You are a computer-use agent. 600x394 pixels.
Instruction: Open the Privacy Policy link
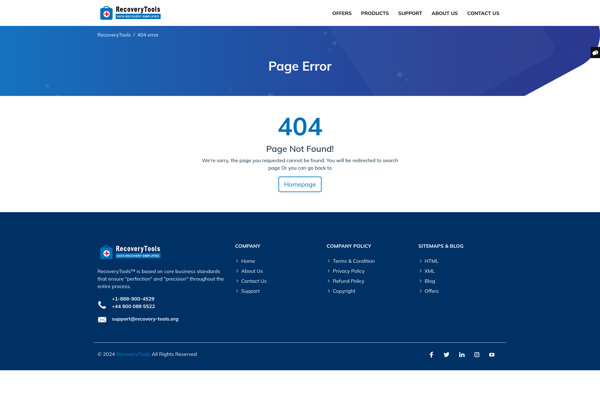click(349, 271)
